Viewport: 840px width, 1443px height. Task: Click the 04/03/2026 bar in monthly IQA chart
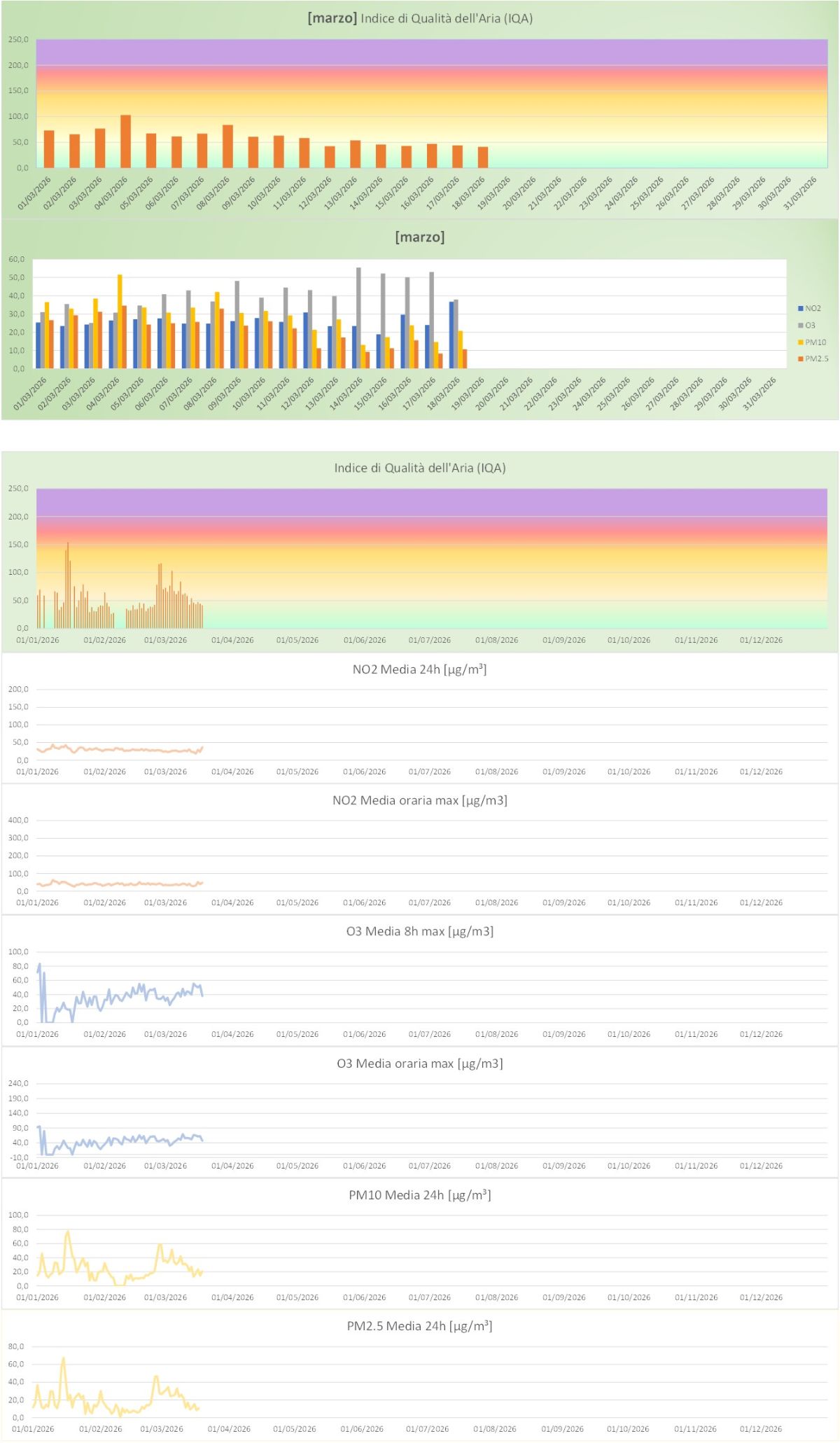(x=125, y=141)
